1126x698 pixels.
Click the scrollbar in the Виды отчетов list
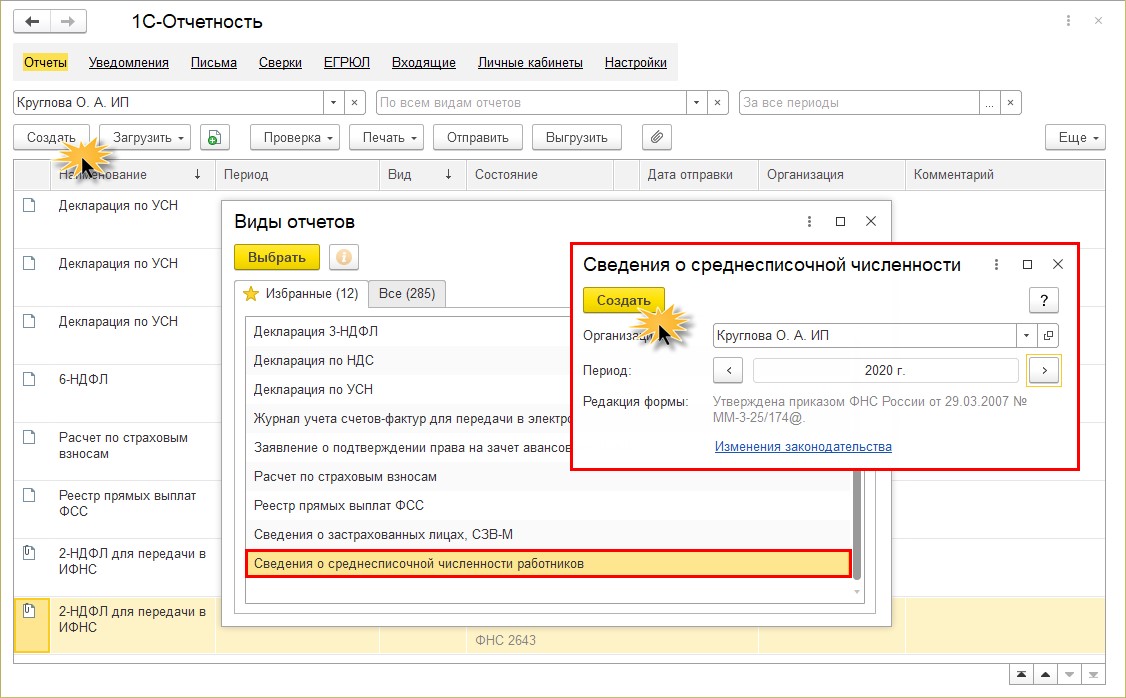tap(856, 524)
